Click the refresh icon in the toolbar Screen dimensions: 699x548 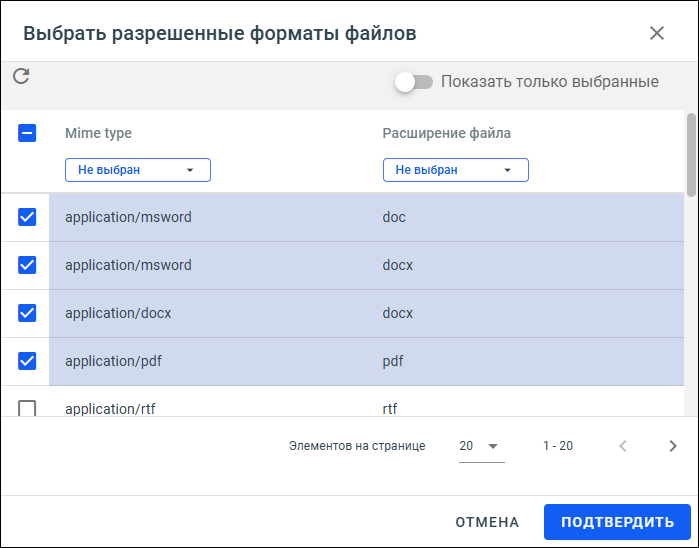(x=21, y=76)
